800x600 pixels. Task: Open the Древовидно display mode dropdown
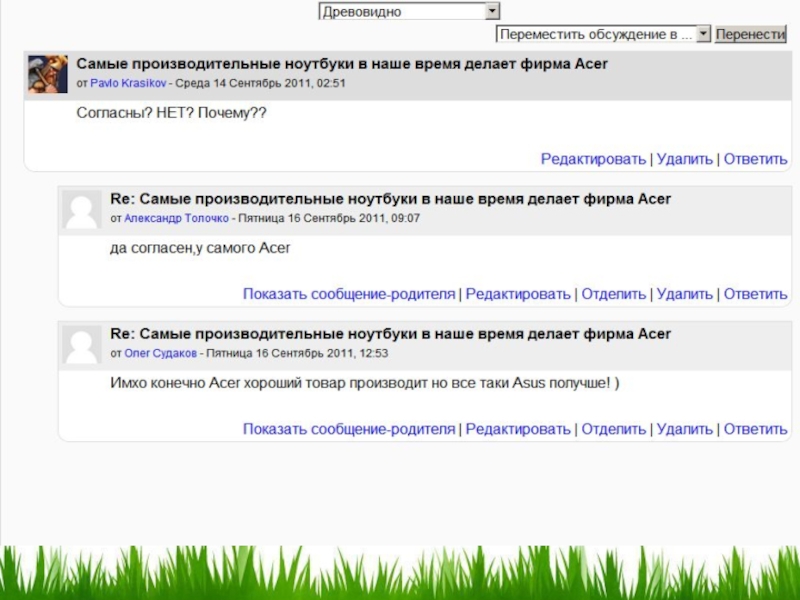(x=409, y=11)
